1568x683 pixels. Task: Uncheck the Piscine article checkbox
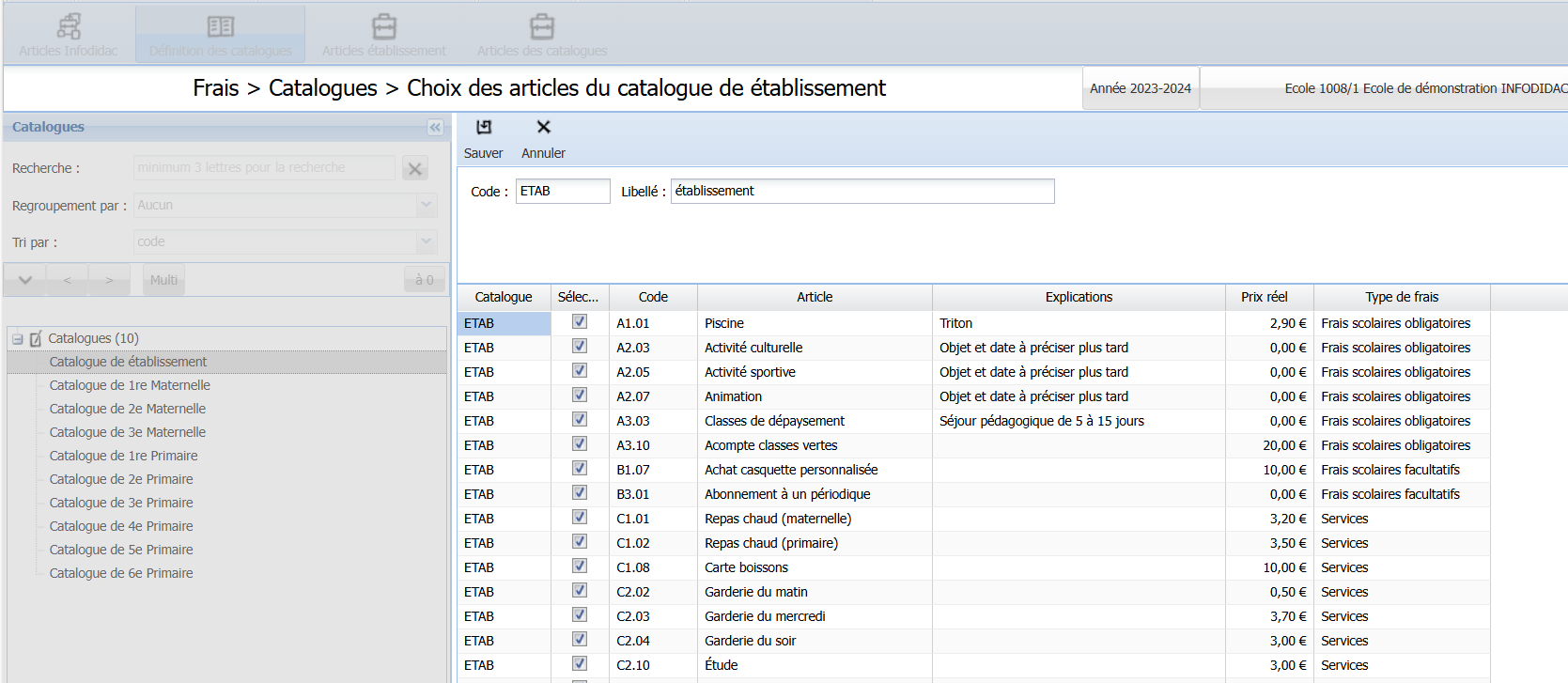[580, 321]
